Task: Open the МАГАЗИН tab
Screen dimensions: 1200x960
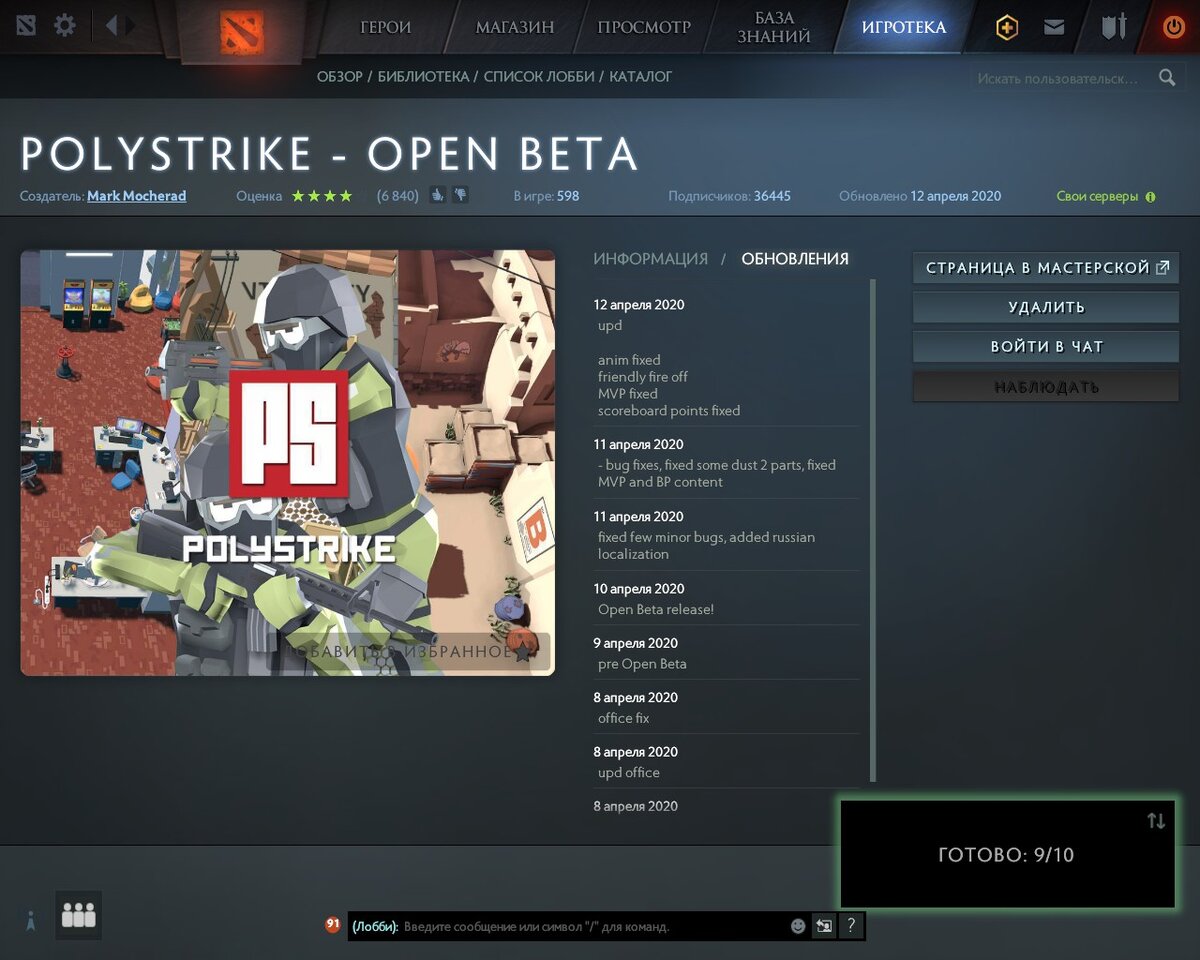Action: 515,27
